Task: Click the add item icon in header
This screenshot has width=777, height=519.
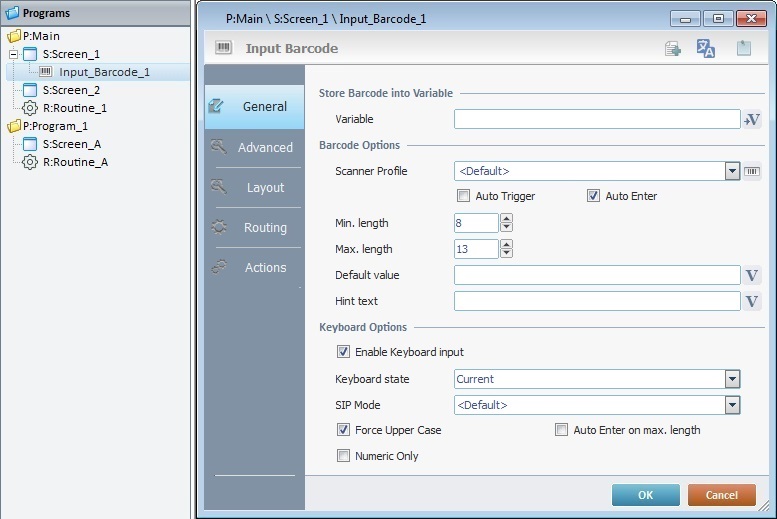Action: click(673, 49)
